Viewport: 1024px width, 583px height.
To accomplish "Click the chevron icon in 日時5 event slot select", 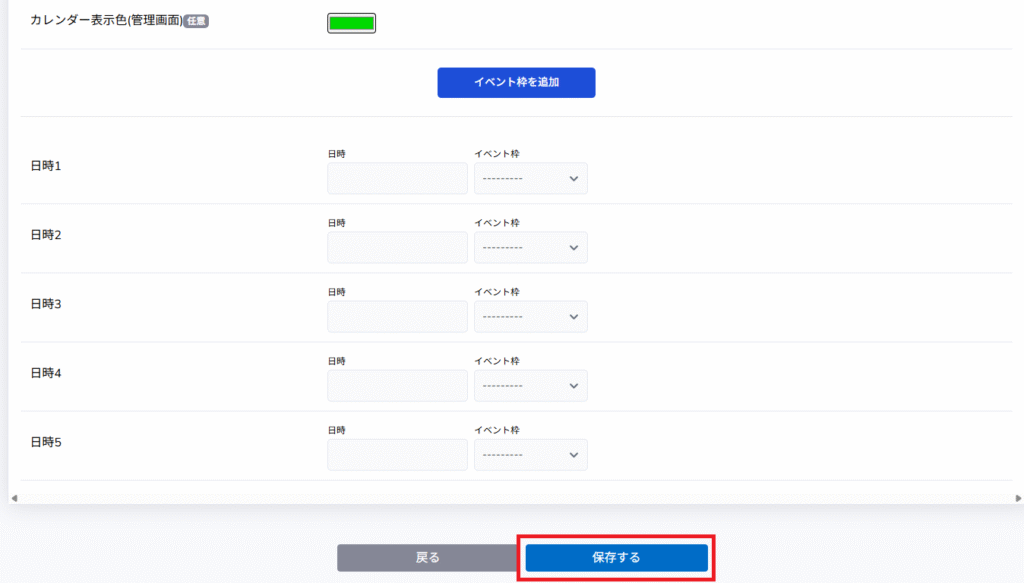I will pyautogui.click(x=573, y=455).
